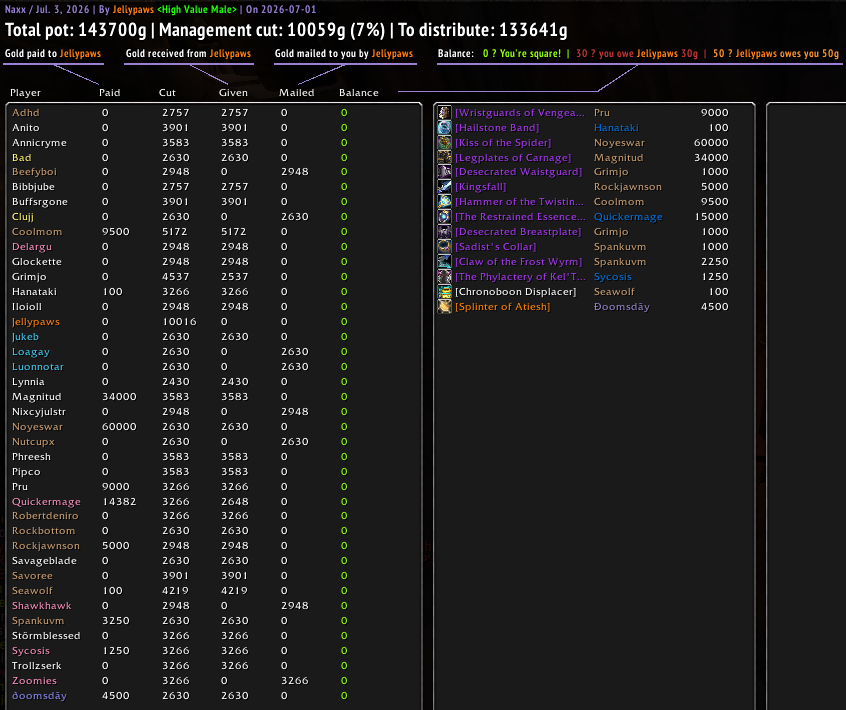Screen dimensions: 846x710
Task: Select player Jellypaws in the list
Action: coord(36,322)
